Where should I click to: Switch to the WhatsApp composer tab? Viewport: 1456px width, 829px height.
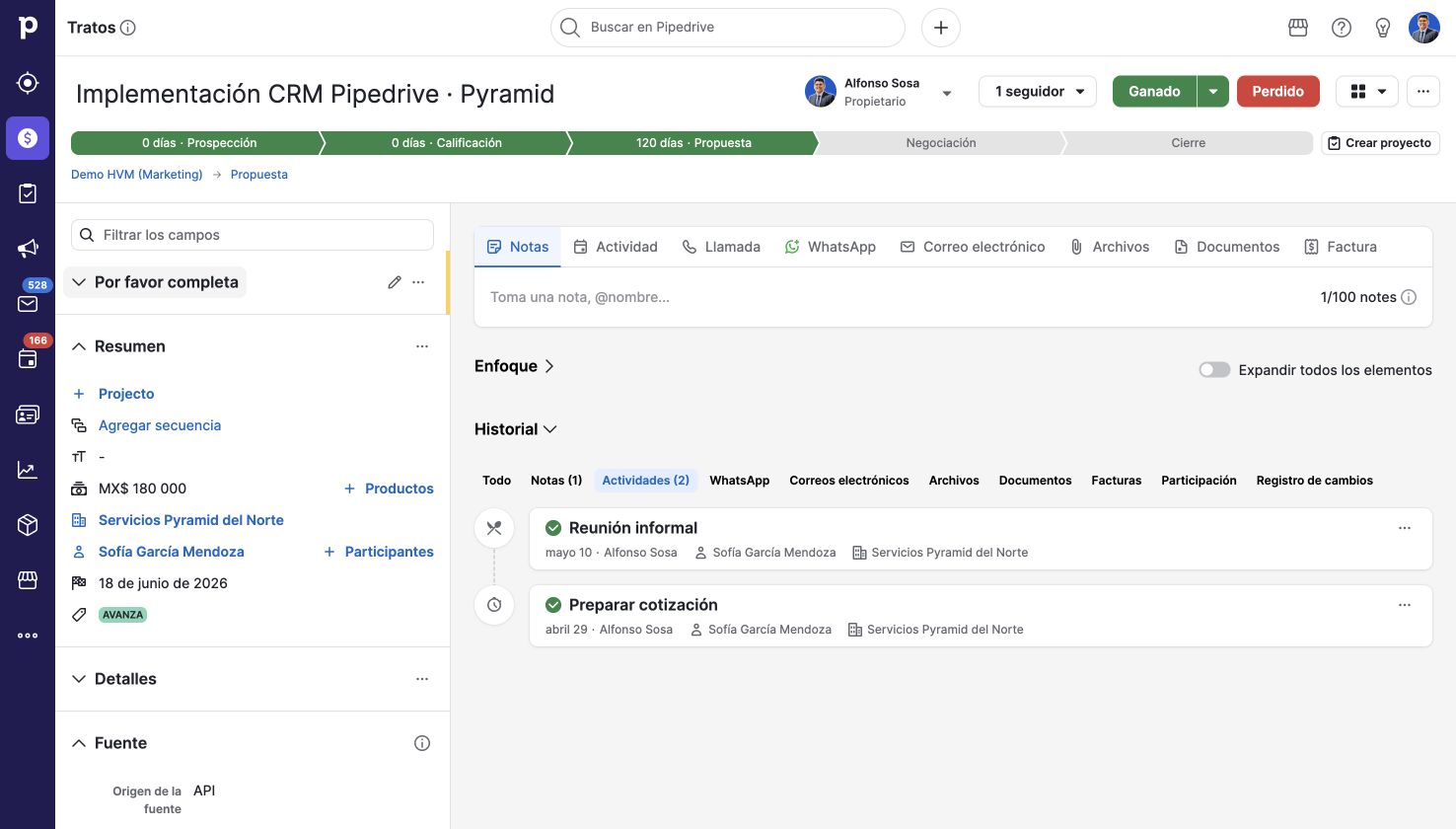(x=831, y=247)
